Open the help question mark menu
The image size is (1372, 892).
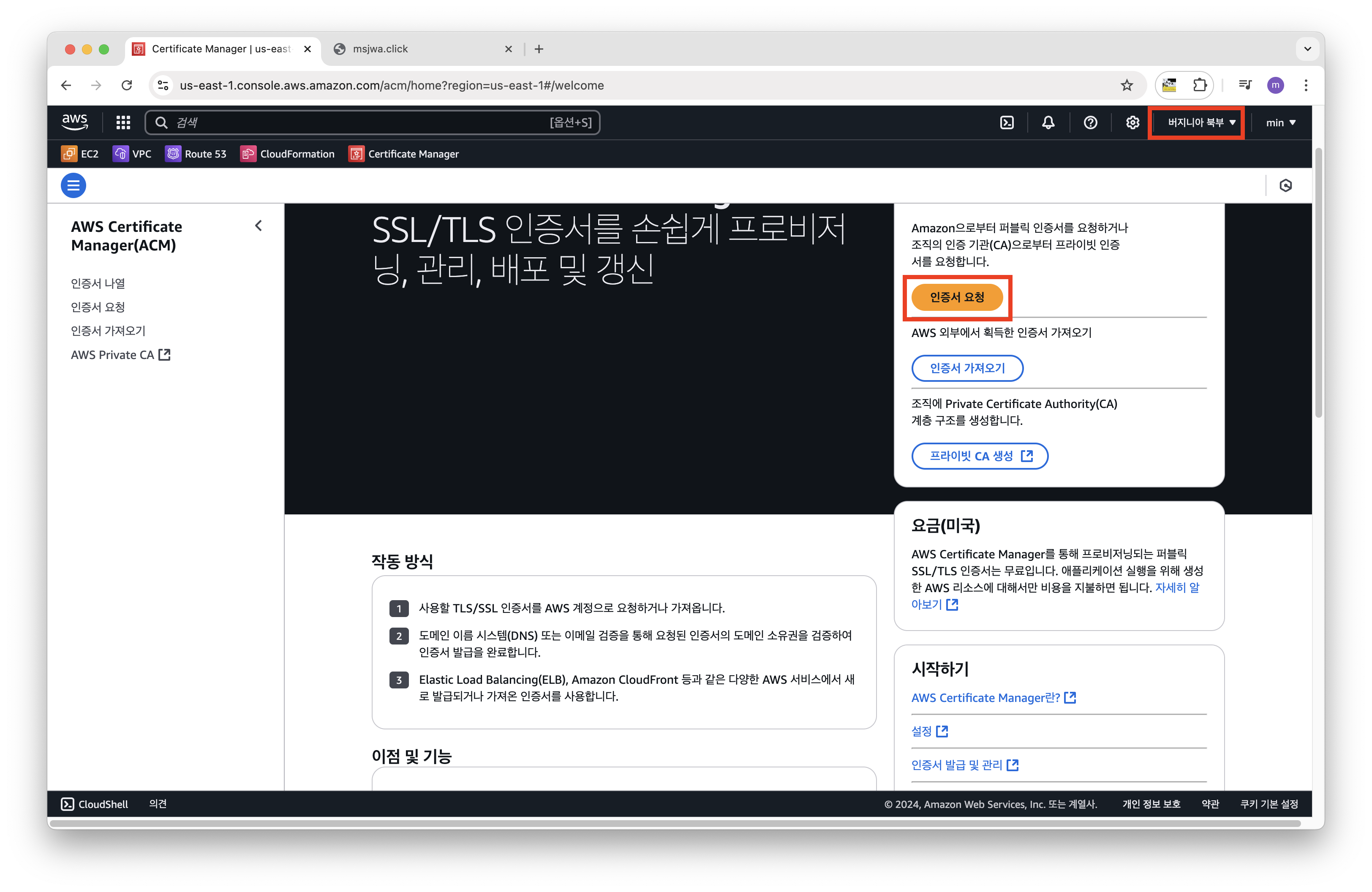(x=1090, y=122)
